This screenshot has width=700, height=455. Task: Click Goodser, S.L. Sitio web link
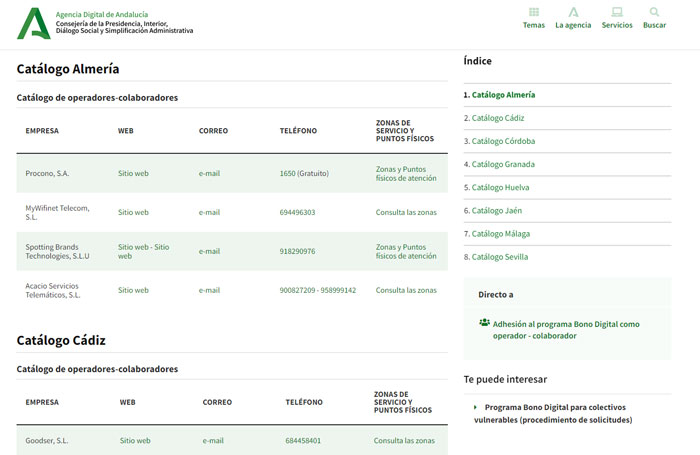coord(135,440)
